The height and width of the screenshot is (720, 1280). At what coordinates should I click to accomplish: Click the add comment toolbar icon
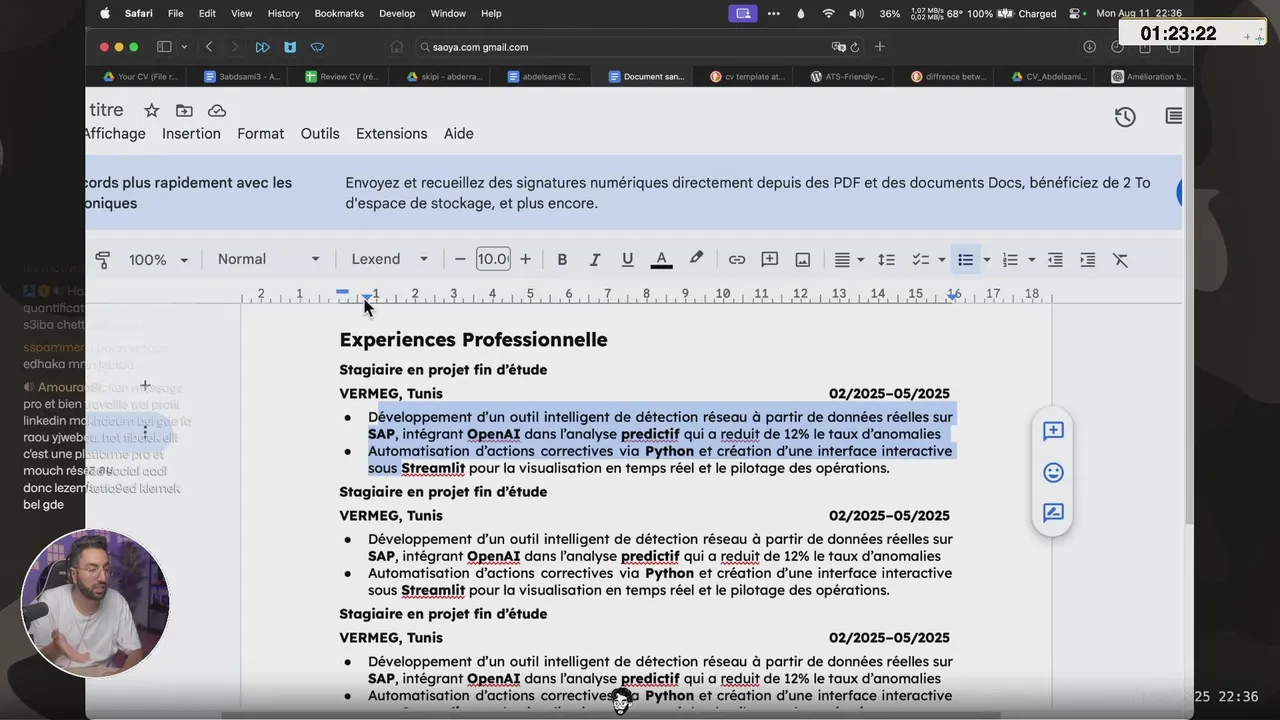coord(770,260)
